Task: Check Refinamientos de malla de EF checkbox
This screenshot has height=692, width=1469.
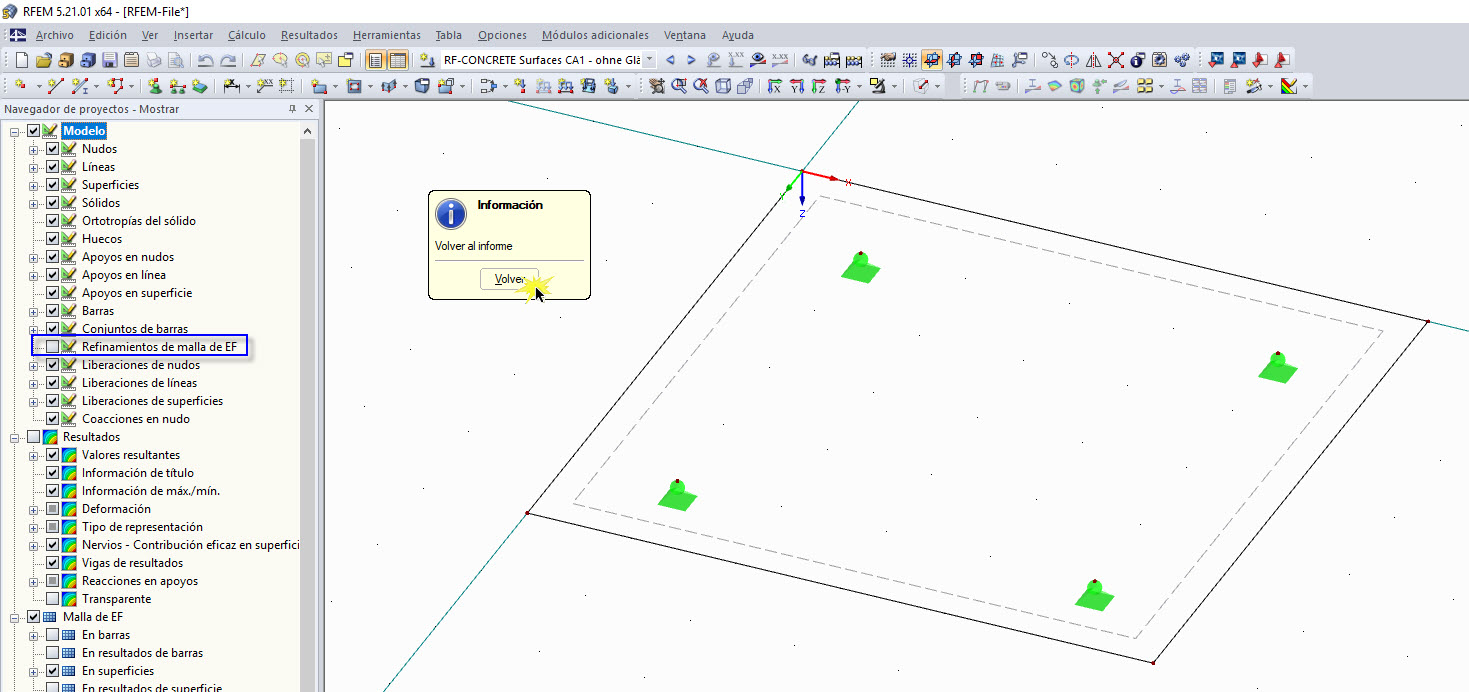Action: [x=53, y=347]
